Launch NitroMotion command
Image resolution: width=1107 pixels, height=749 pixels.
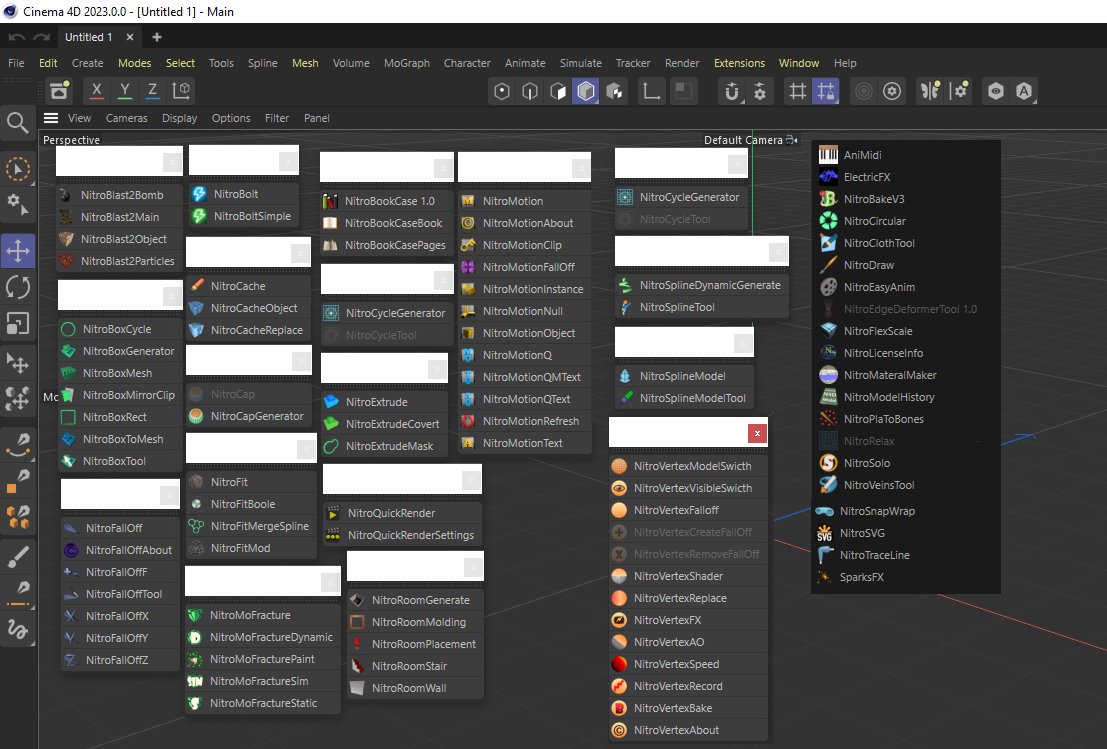524,201
